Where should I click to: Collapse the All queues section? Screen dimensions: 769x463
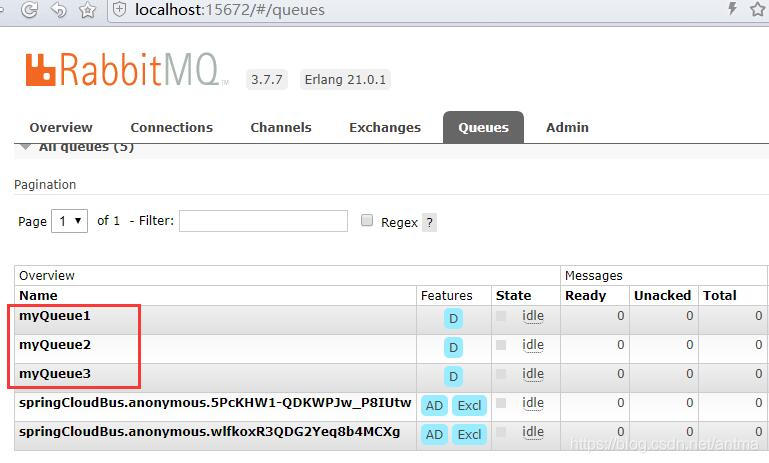tap(25, 147)
